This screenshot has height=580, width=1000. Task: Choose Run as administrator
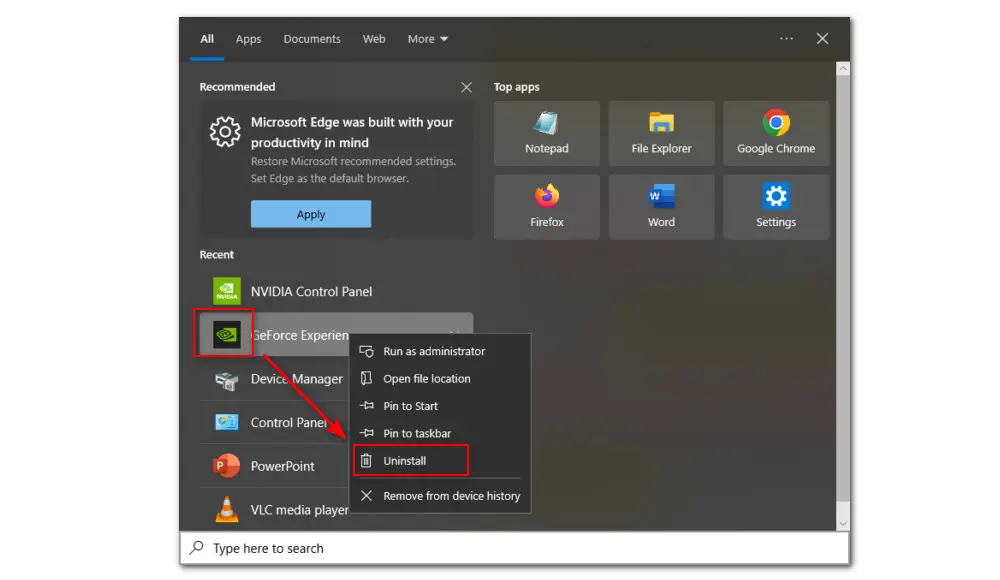(x=433, y=351)
